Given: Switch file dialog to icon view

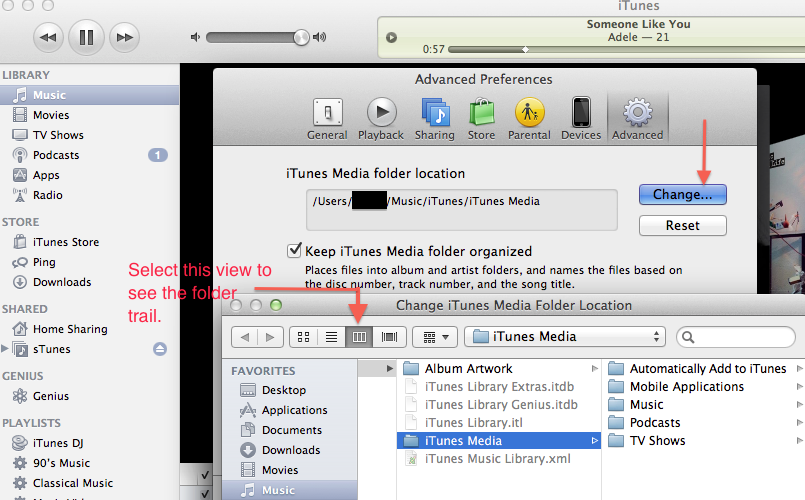Looking at the screenshot, I should tap(303, 337).
